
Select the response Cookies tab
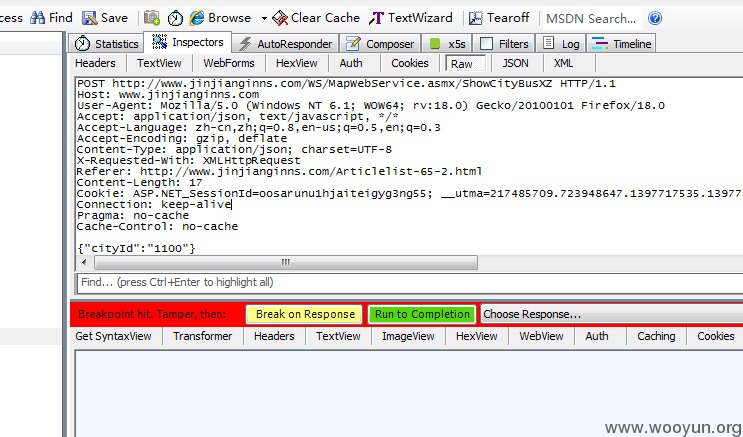coord(716,336)
